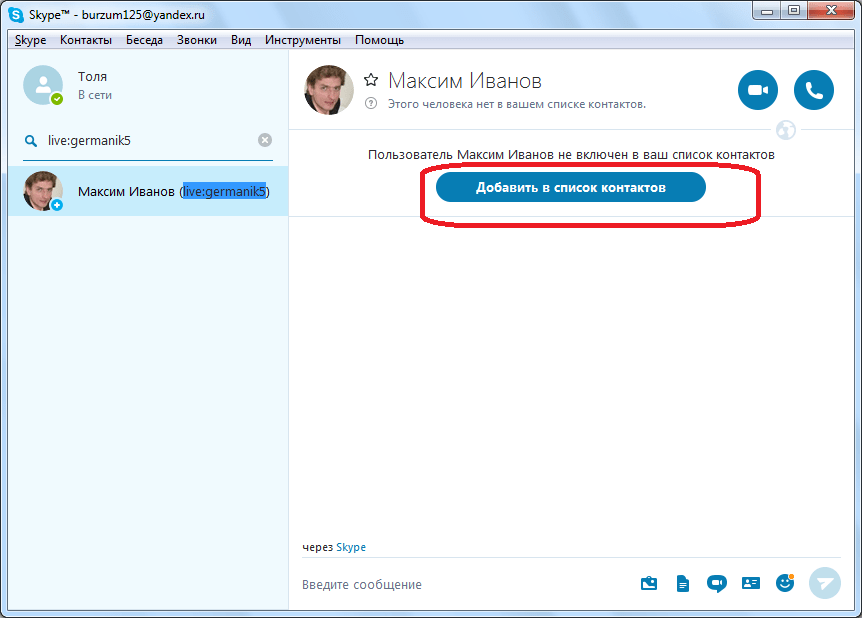Open the Skype menu
Viewport: 862px width, 618px height.
[30, 40]
